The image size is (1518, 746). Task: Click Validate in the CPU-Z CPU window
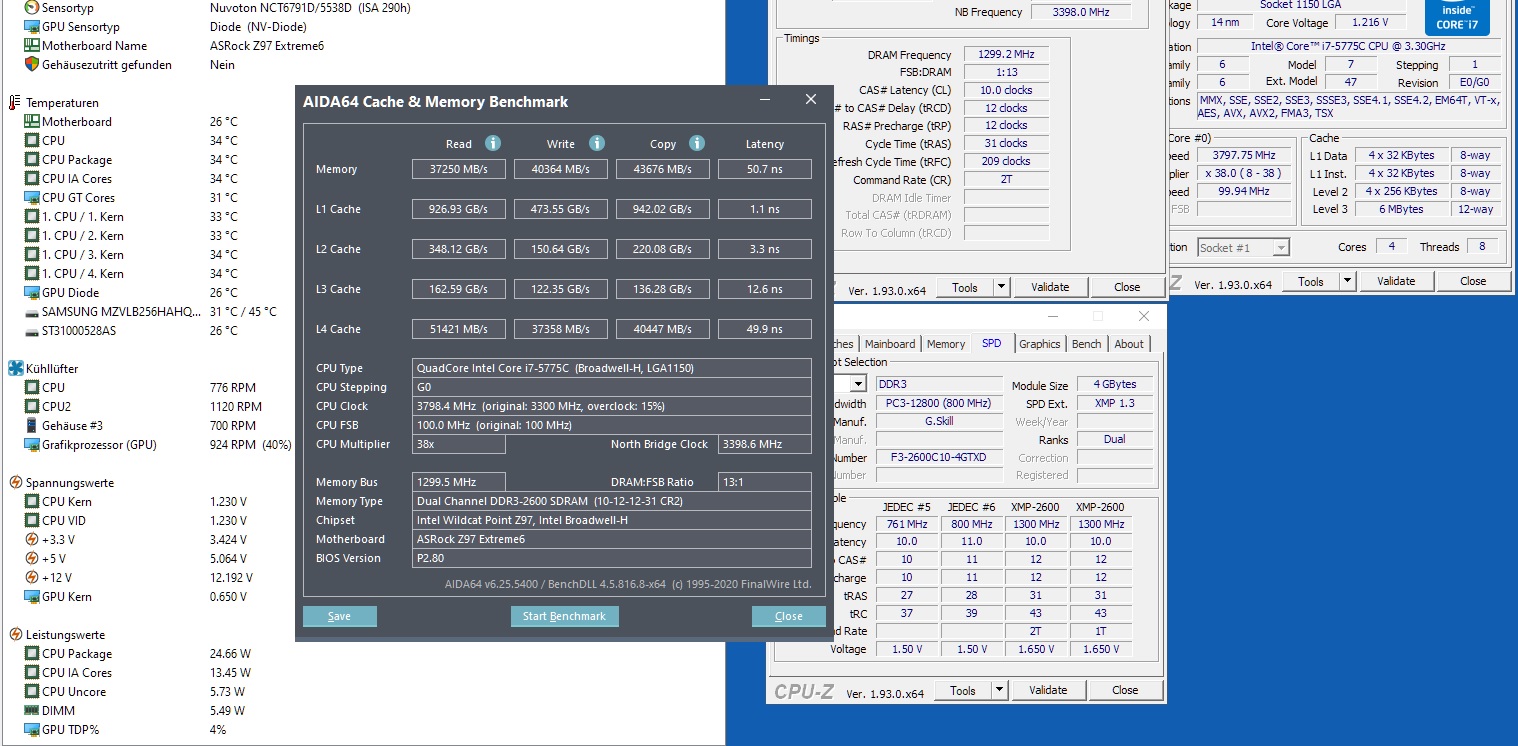click(1396, 281)
